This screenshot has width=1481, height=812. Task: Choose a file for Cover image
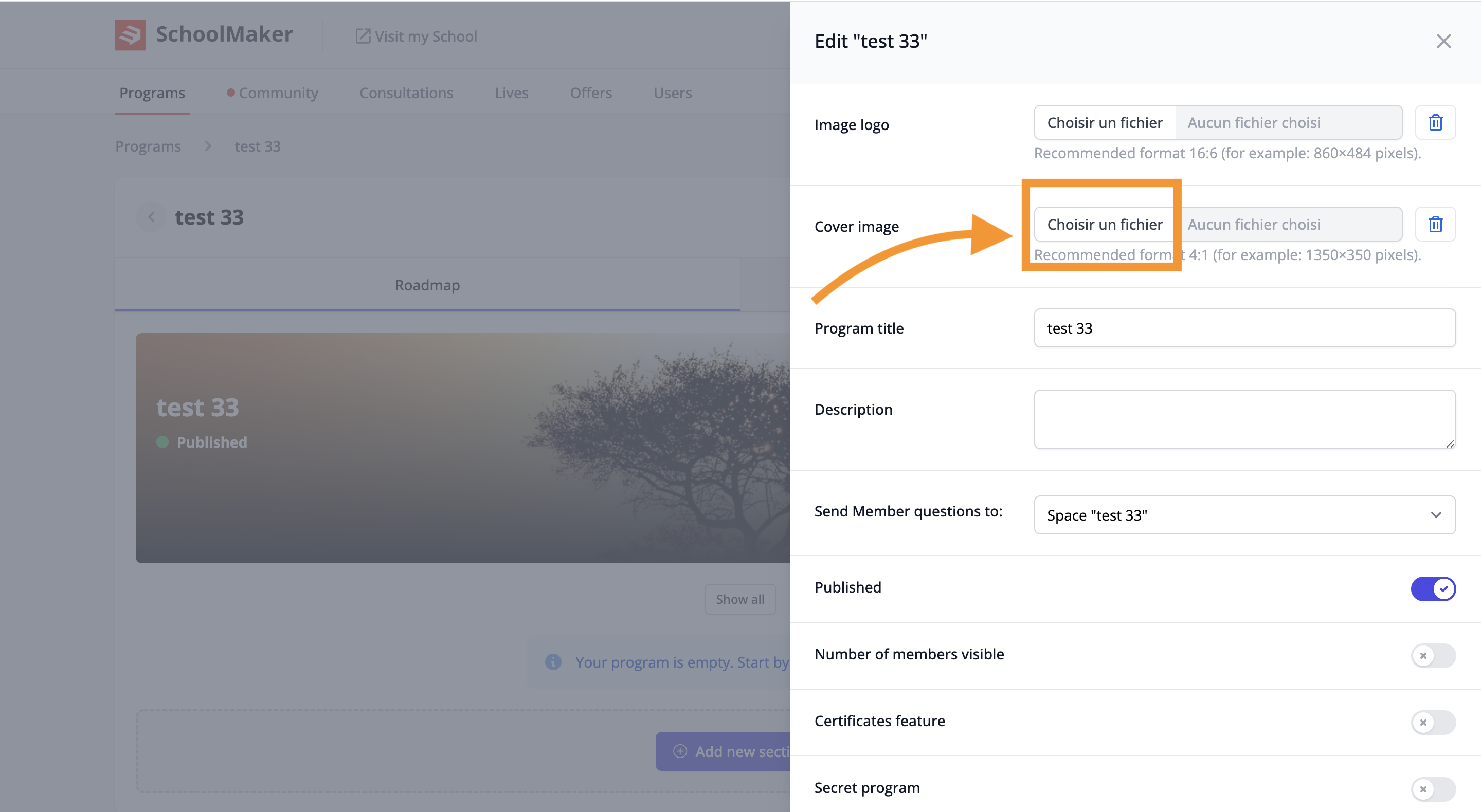1105,224
